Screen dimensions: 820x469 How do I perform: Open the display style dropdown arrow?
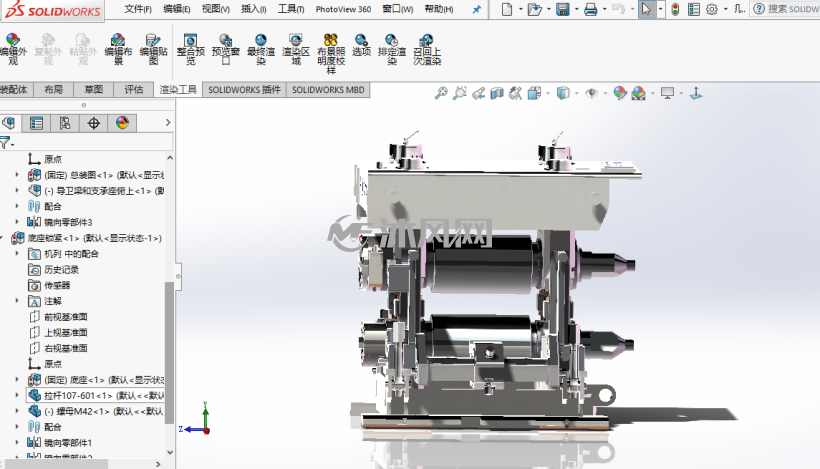coord(576,94)
